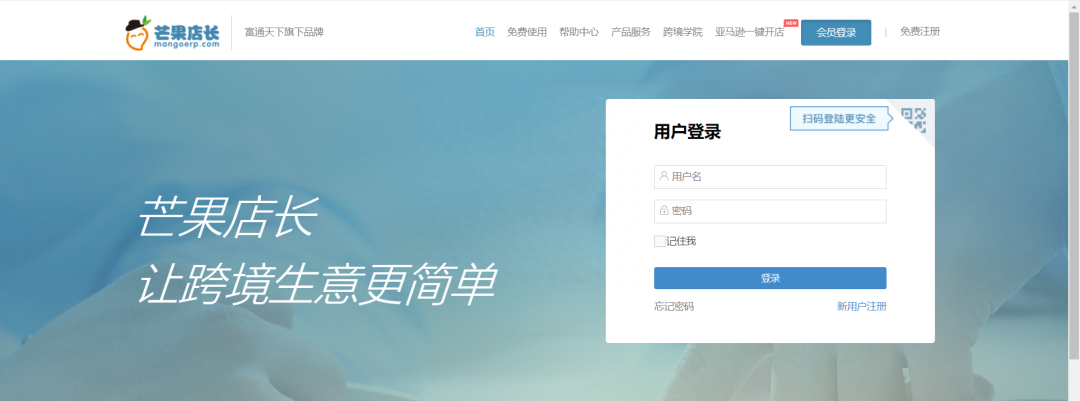Select 跨境学院 in the top navigation
This screenshot has width=1080, height=401.
[x=683, y=32]
